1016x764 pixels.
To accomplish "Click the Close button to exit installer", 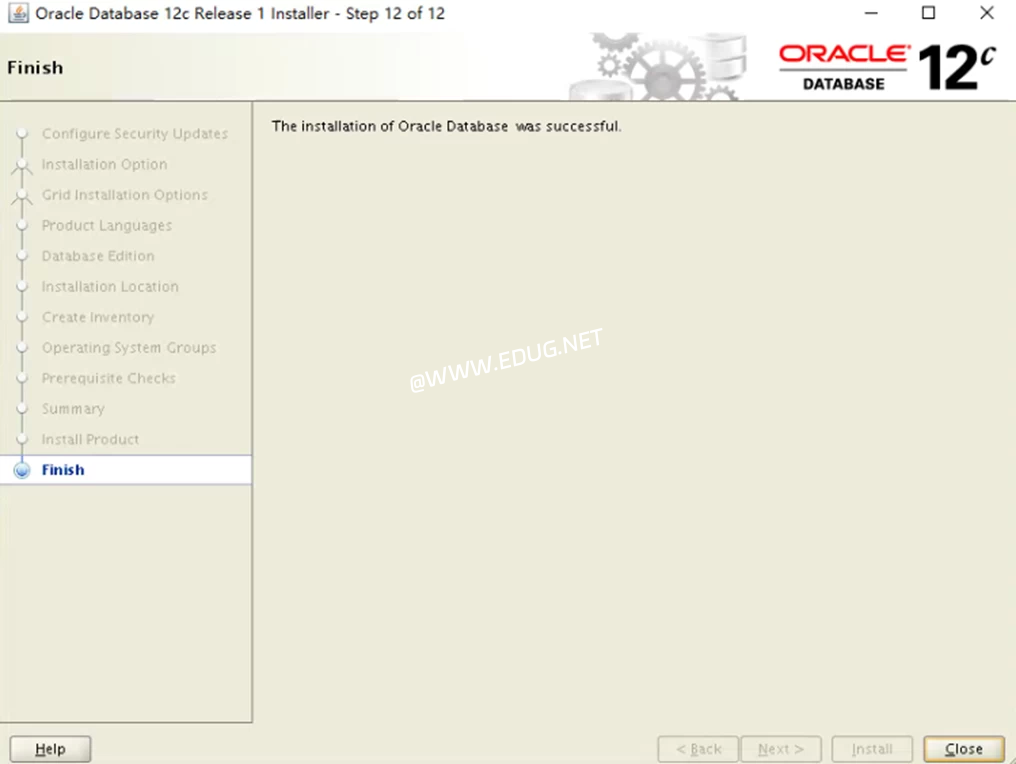I will point(964,748).
